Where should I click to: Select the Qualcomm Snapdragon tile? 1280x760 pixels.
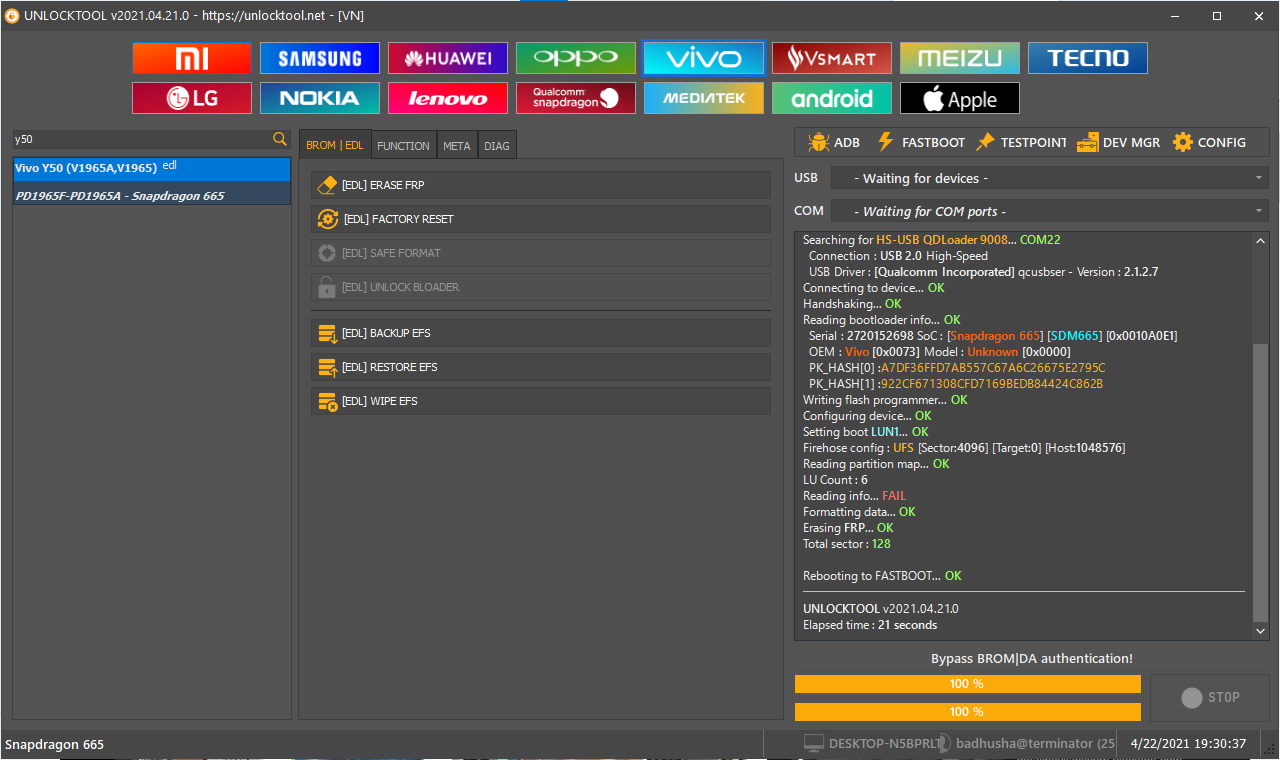[576, 98]
